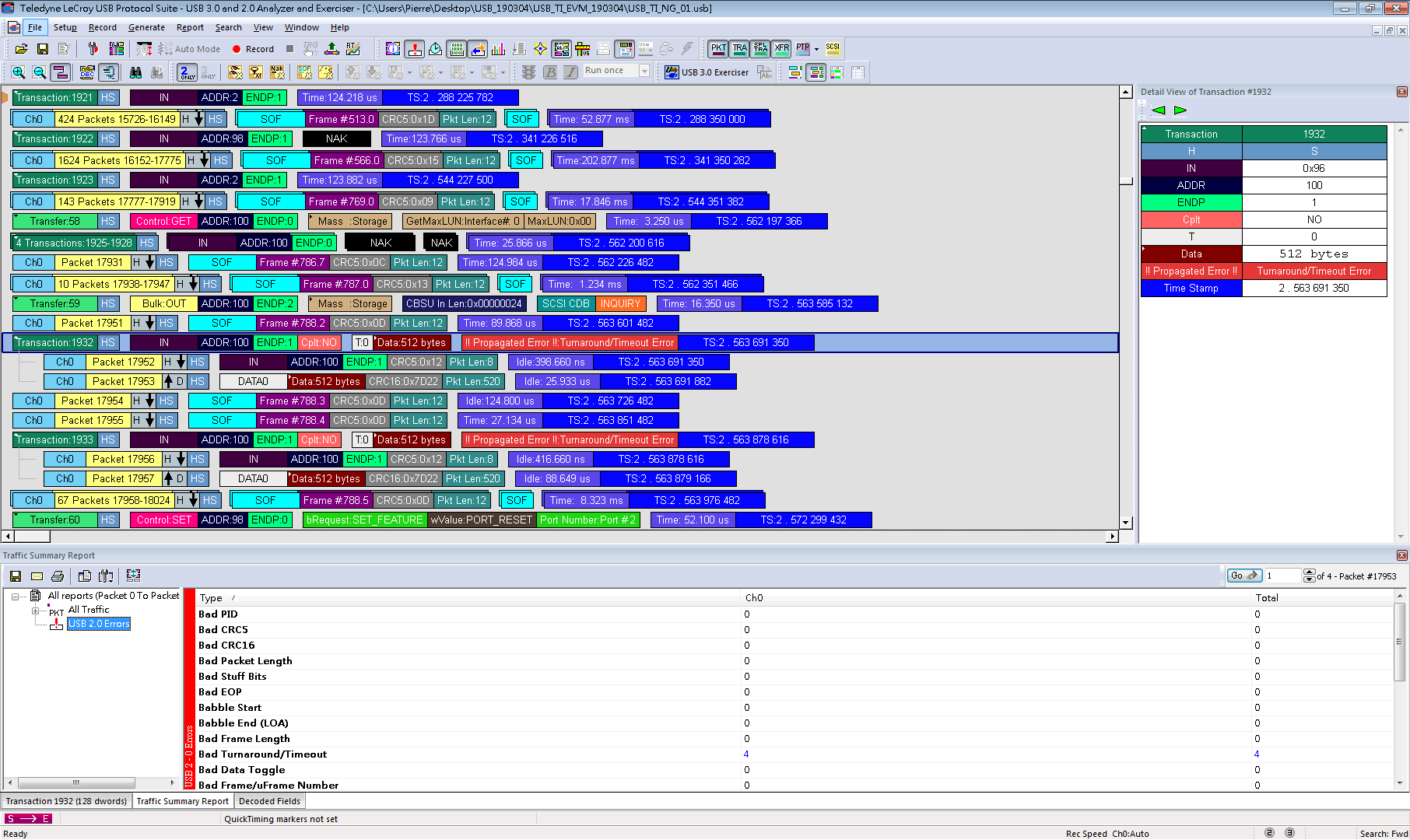Click the Save floppy icon in top toolbar
Image resolution: width=1410 pixels, height=840 pixels.
(43, 49)
